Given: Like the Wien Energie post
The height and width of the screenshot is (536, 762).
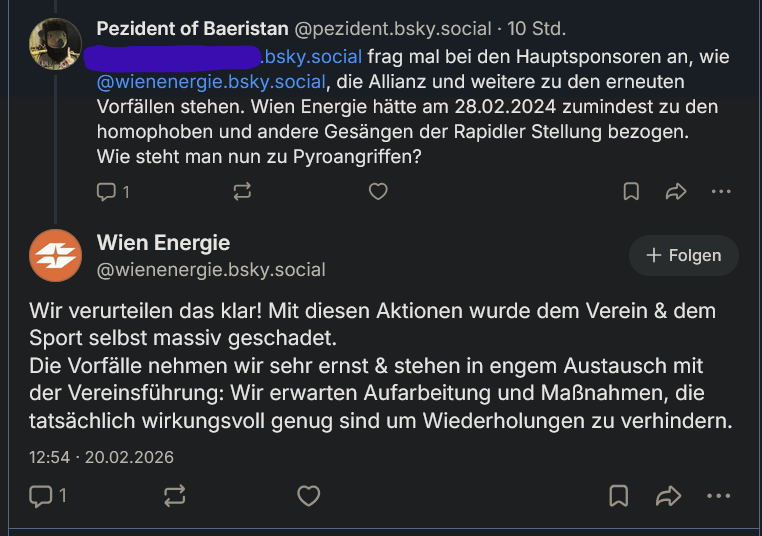Looking at the screenshot, I should (x=309, y=495).
